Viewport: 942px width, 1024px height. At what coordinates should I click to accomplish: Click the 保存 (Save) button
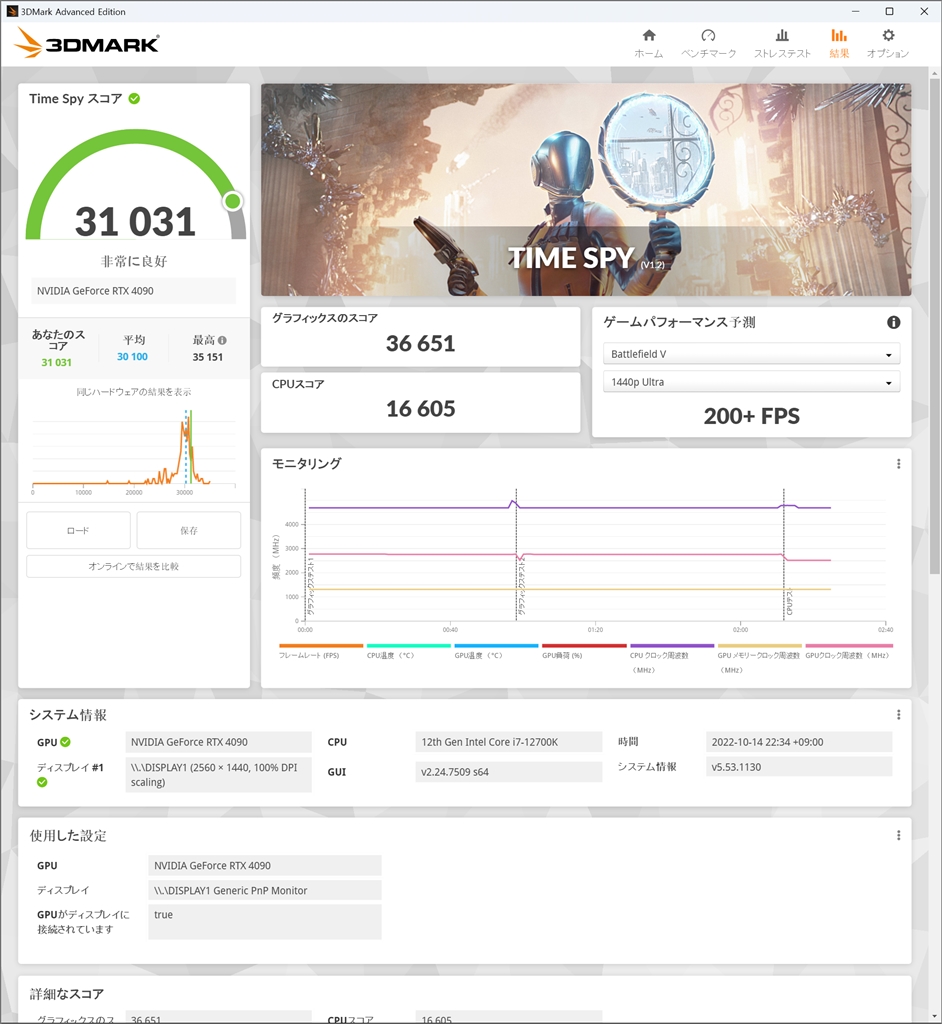point(189,530)
